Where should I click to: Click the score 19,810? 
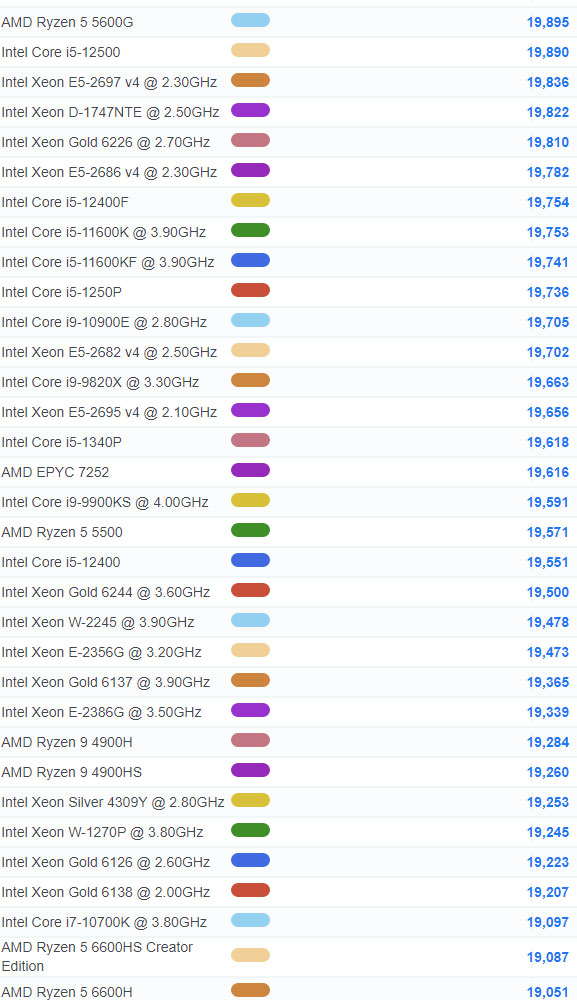548,142
